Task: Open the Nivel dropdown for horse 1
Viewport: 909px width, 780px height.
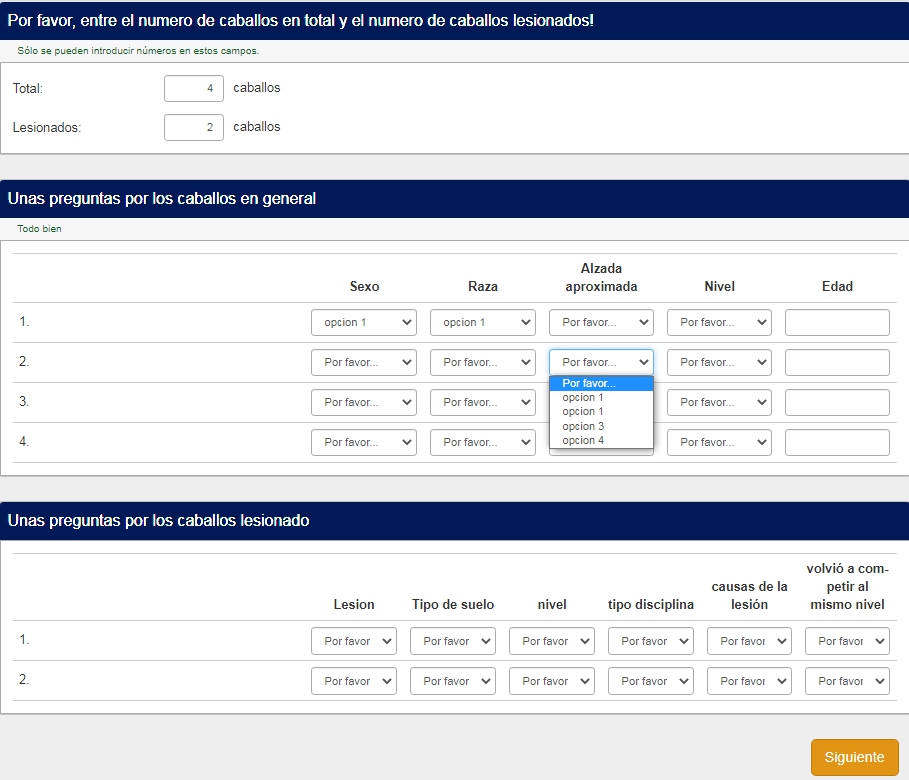Action: (x=719, y=322)
